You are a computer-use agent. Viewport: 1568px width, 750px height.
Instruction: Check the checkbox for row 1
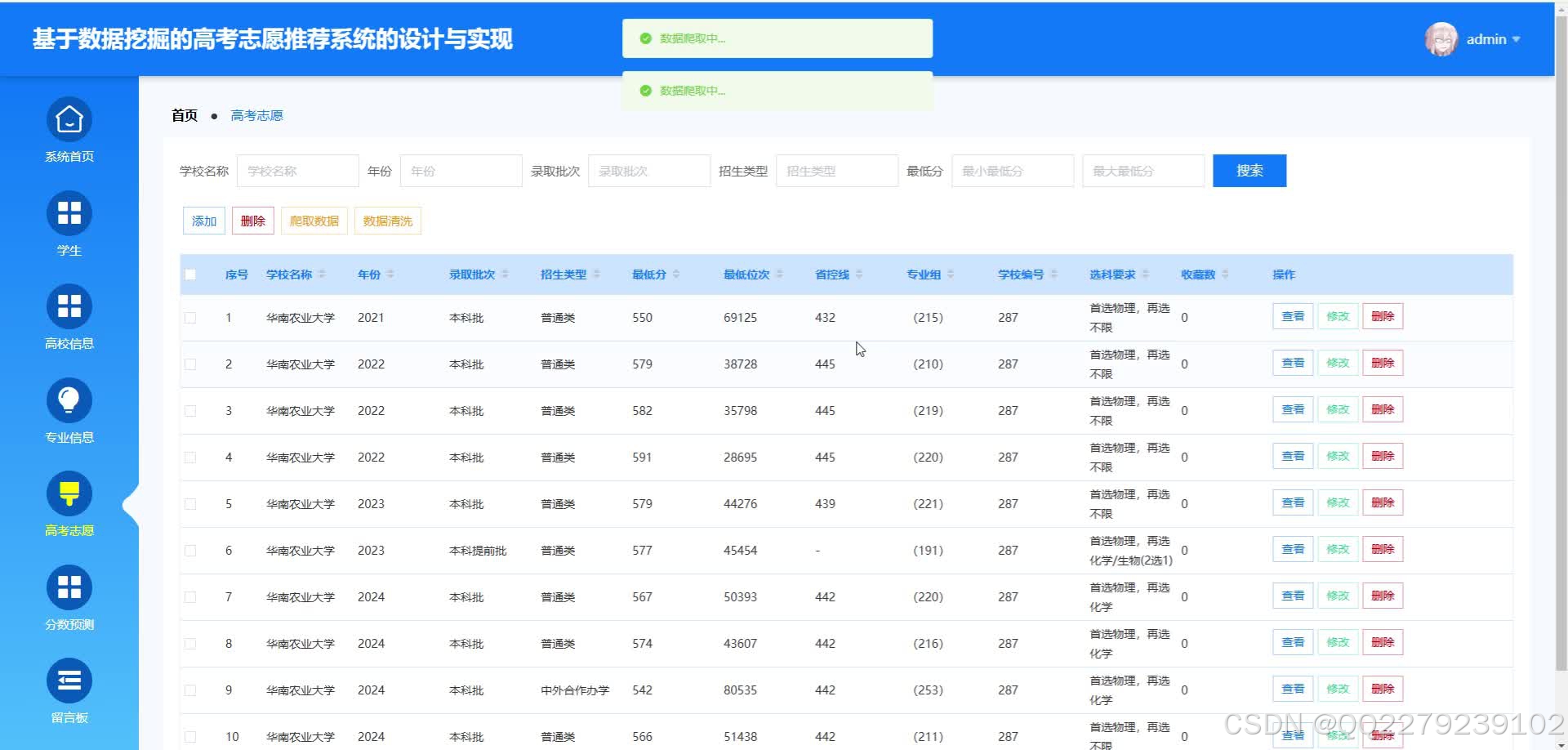click(x=190, y=318)
